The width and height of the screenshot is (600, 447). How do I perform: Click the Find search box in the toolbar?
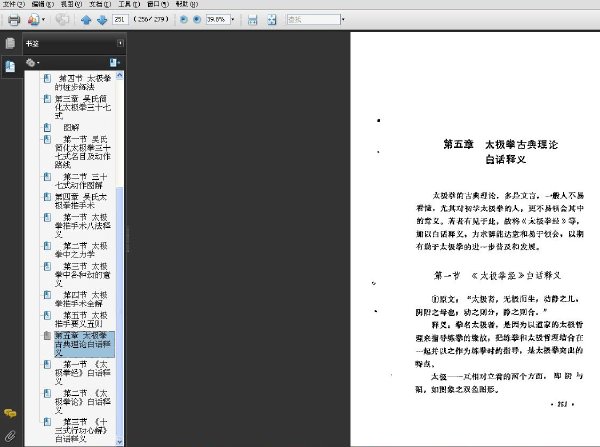(x=313, y=19)
